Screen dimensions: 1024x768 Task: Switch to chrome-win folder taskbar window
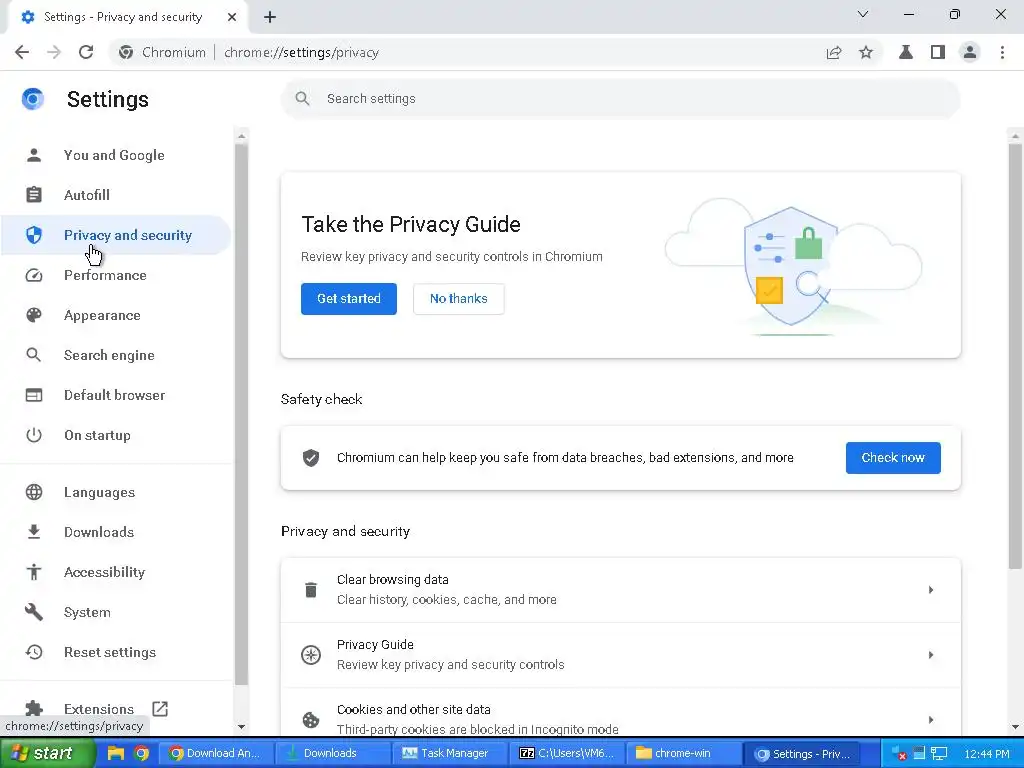pyautogui.click(x=682, y=753)
